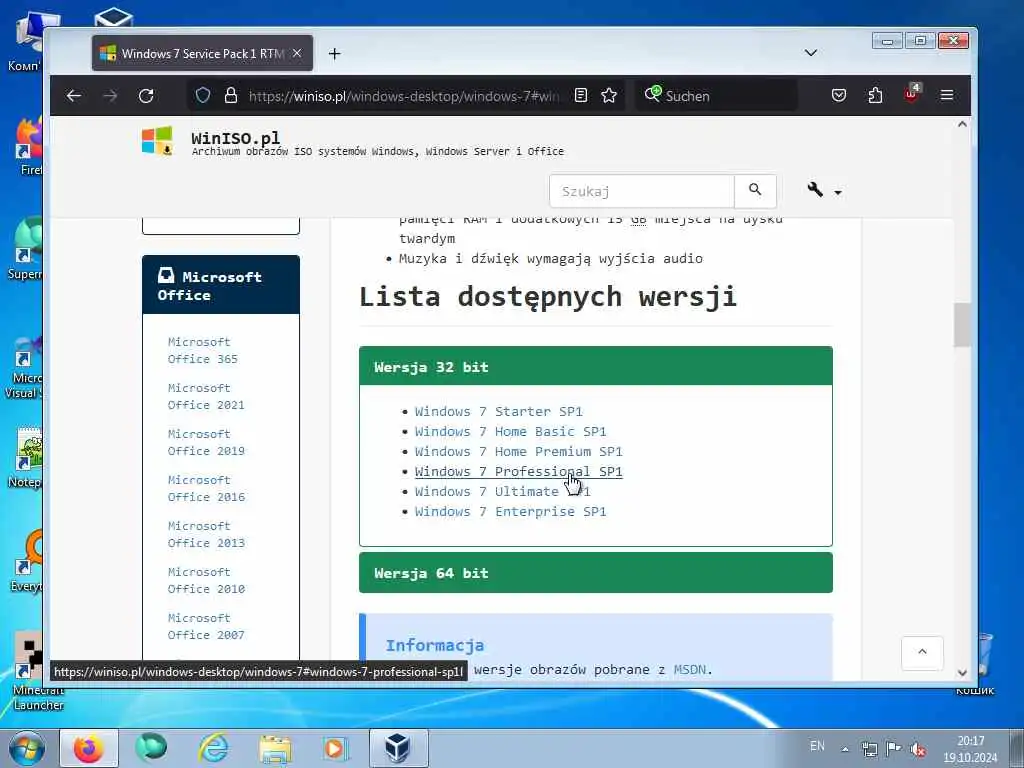Viewport: 1024px width, 768px height.
Task: Open Microsoft Office 2007 sidebar link
Action: (206, 626)
